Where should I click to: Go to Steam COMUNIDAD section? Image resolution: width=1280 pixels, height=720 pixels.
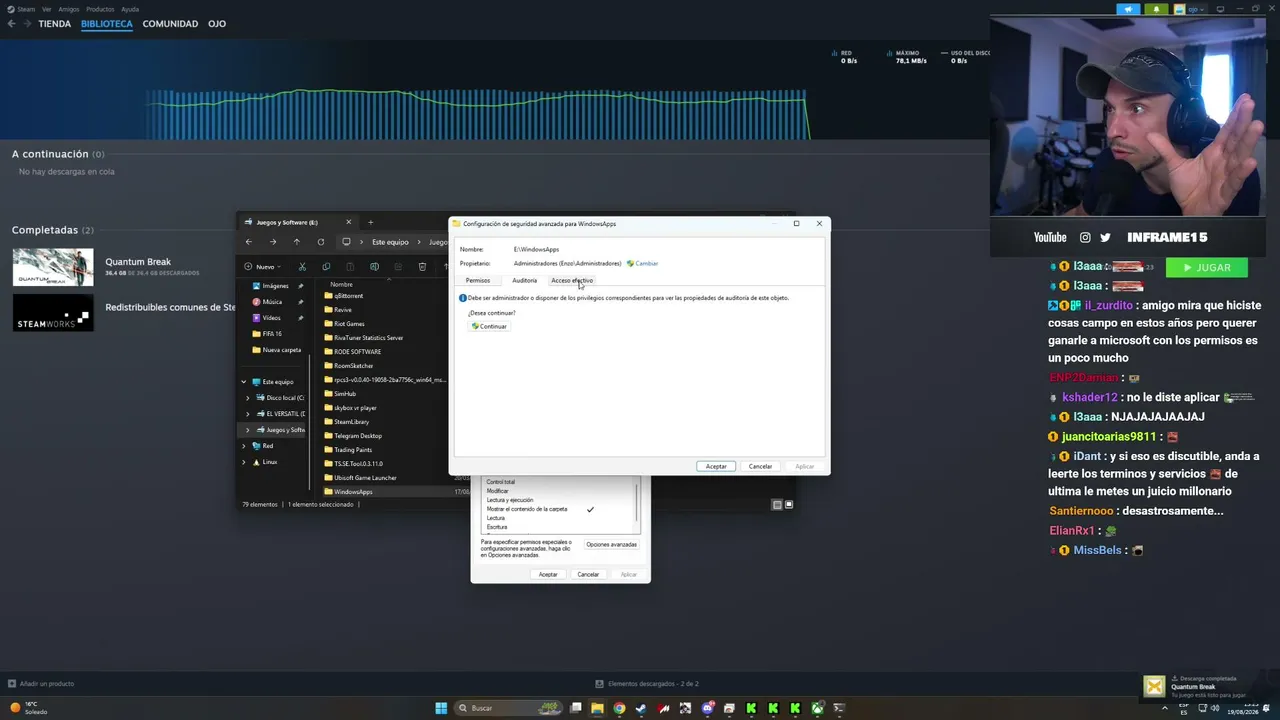point(170,24)
